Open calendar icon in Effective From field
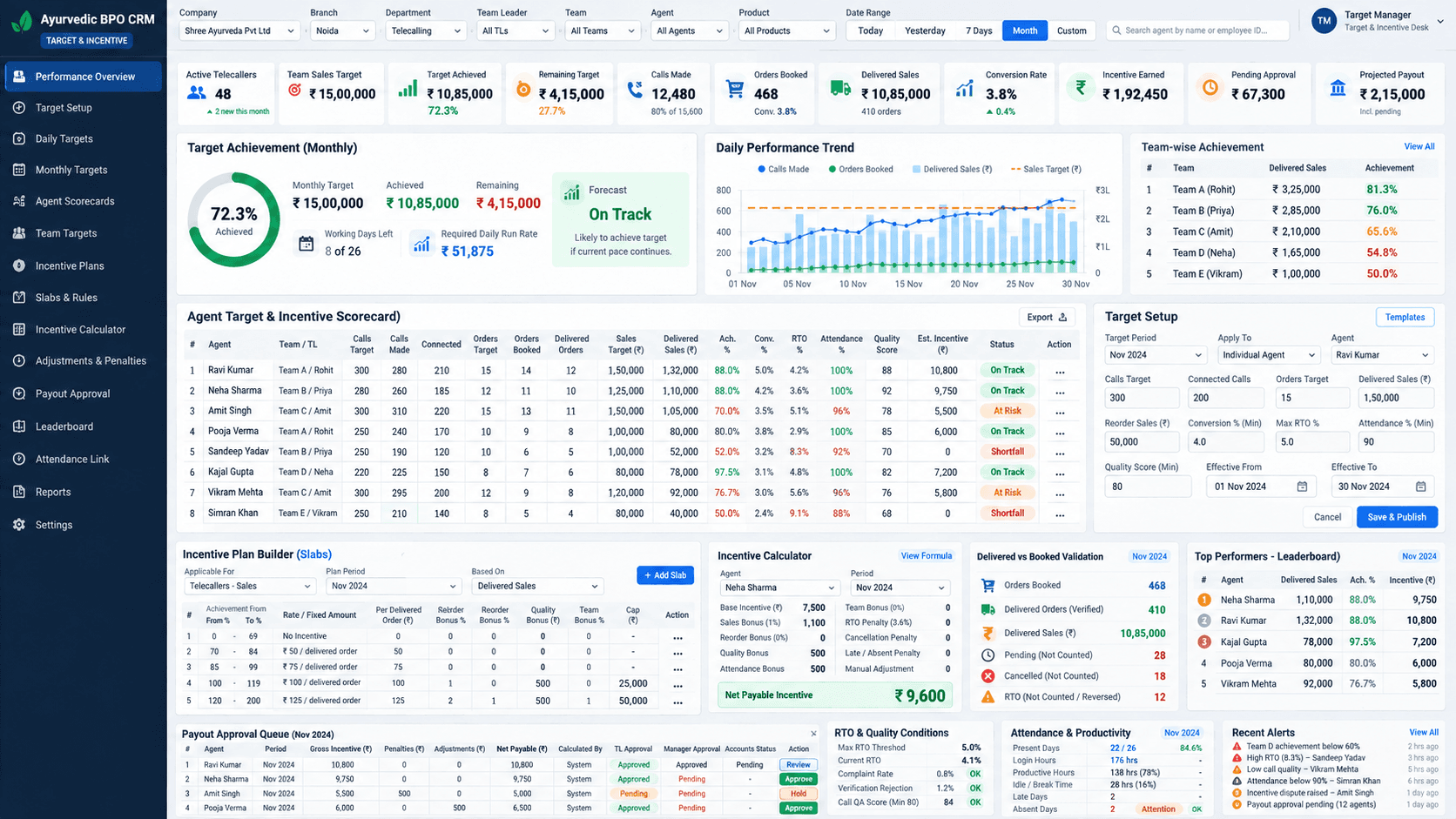 [x=1302, y=487]
